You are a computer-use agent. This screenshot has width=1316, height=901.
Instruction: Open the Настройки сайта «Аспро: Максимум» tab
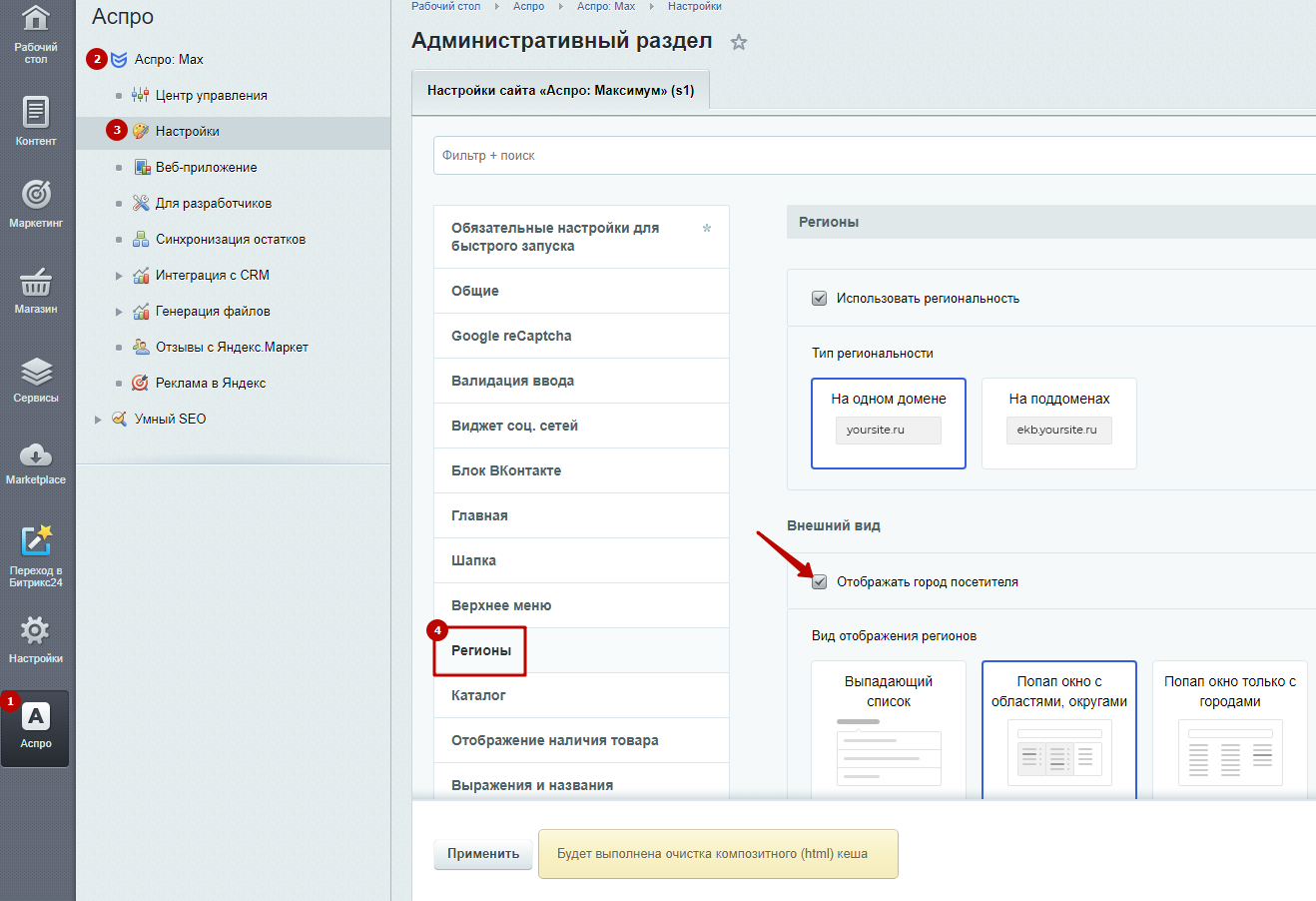tap(560, 91)
